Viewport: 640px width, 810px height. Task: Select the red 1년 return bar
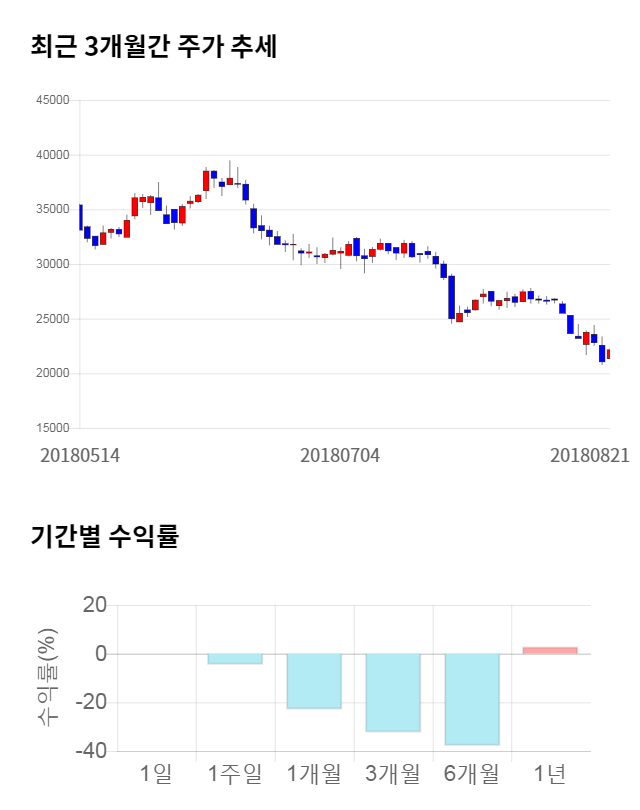tap(550, 650)
